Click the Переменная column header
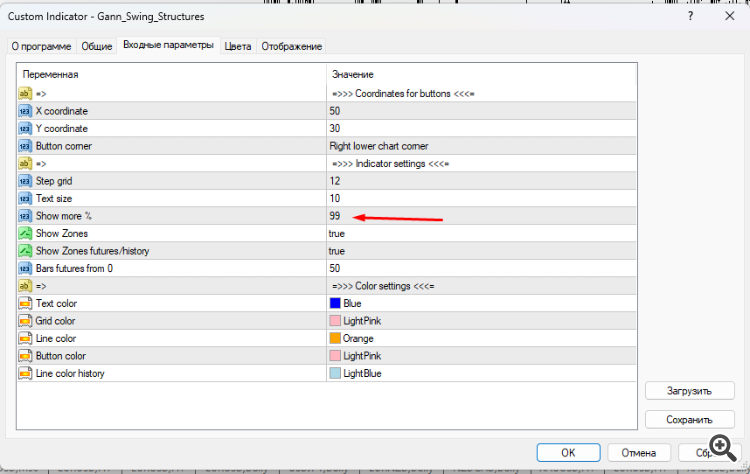Image resolution: width=750 pixels, height=474 pixels. (x=172, y=74)
